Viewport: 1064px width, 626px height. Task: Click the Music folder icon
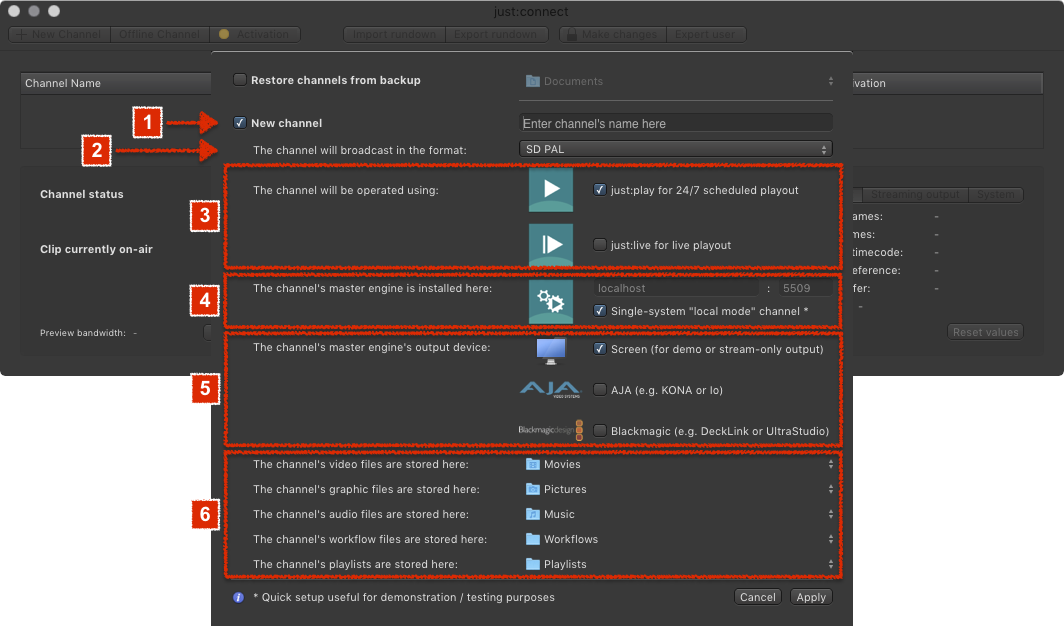(533, 514)
